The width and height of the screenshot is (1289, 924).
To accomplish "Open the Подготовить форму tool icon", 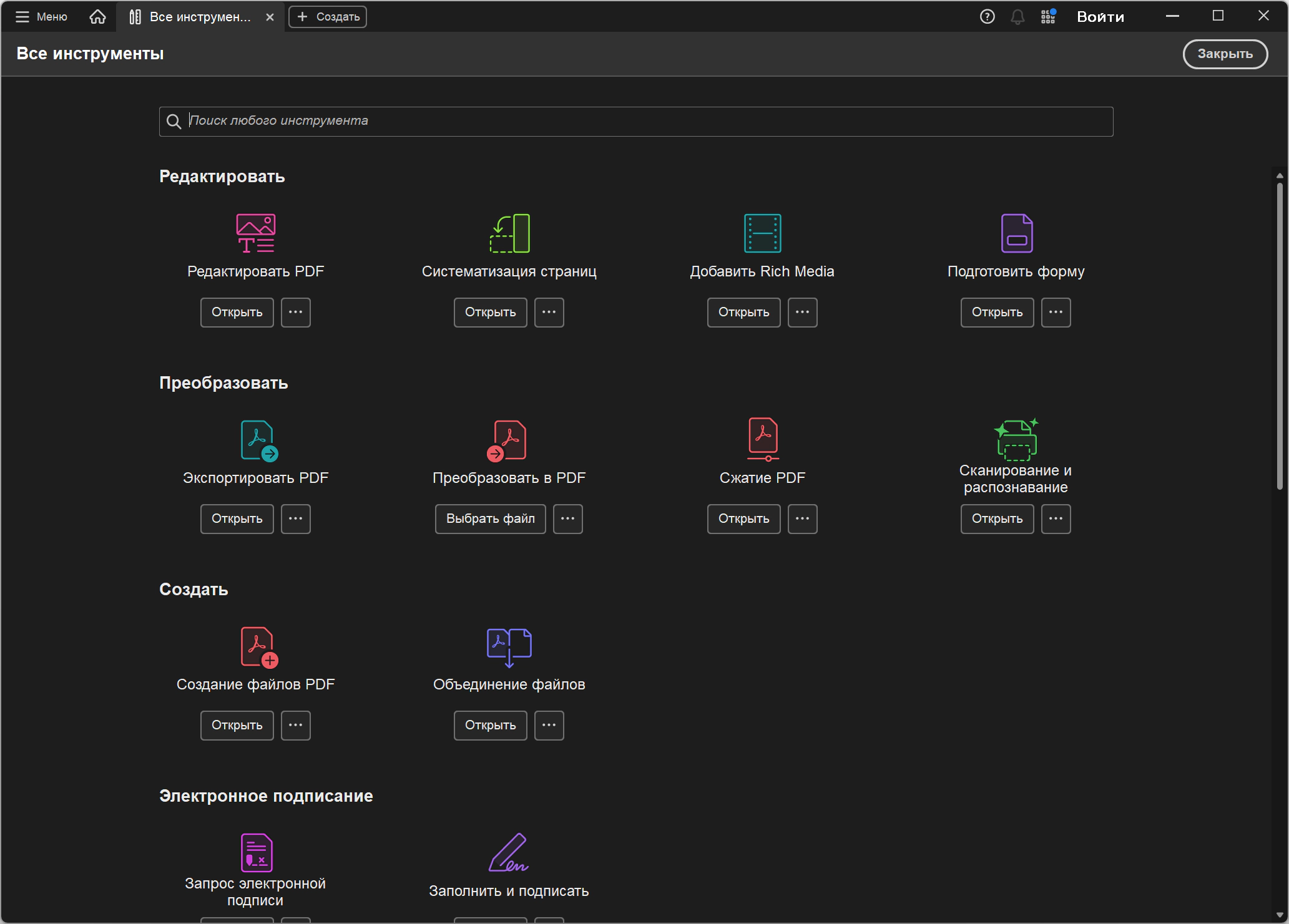I will point(1016,233).
